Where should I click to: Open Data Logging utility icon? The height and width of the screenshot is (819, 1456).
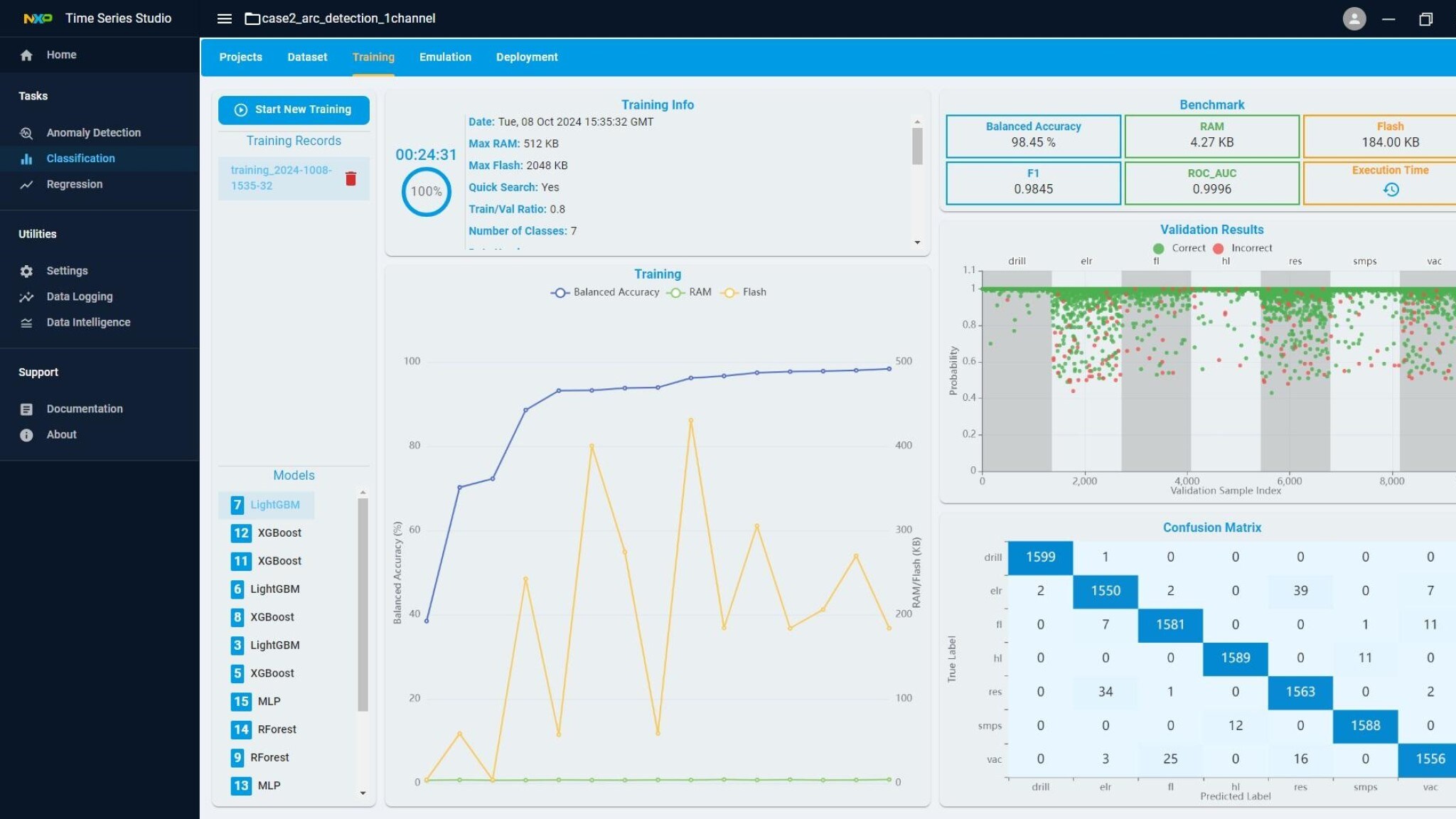click(x=26, y=296)
